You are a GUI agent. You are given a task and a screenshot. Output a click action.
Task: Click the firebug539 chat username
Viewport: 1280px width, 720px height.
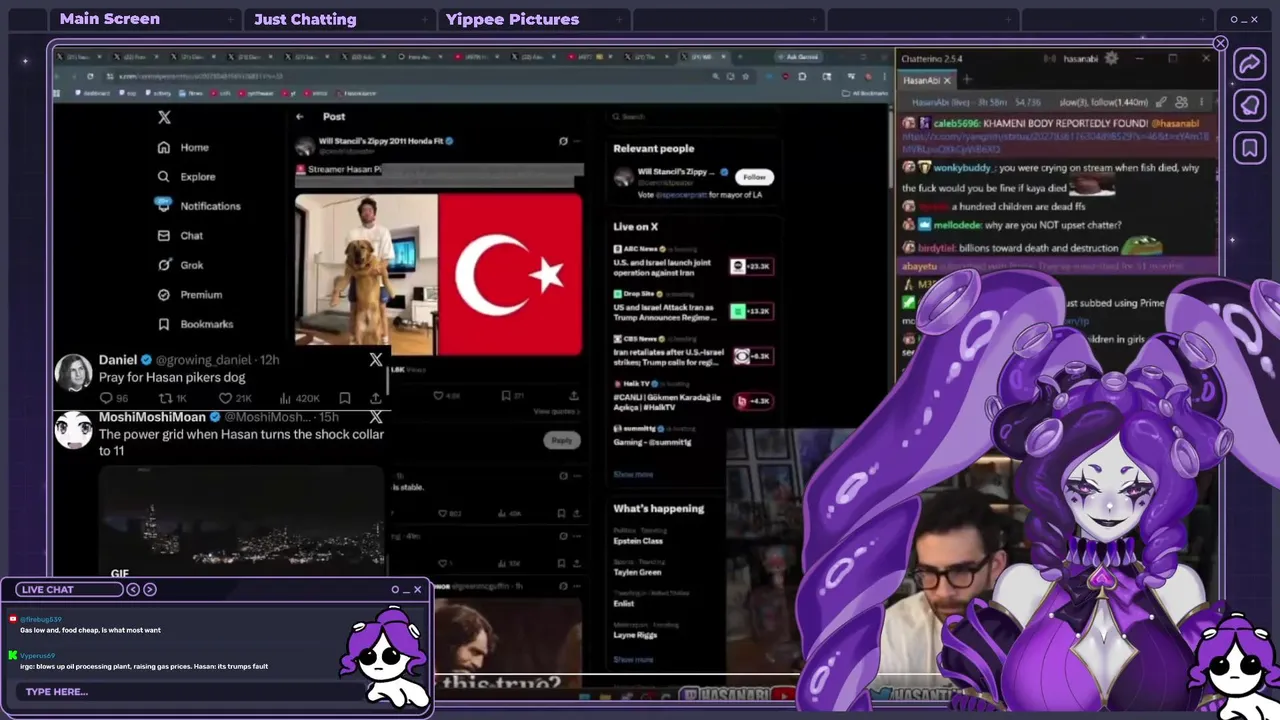tap(41, 619)
